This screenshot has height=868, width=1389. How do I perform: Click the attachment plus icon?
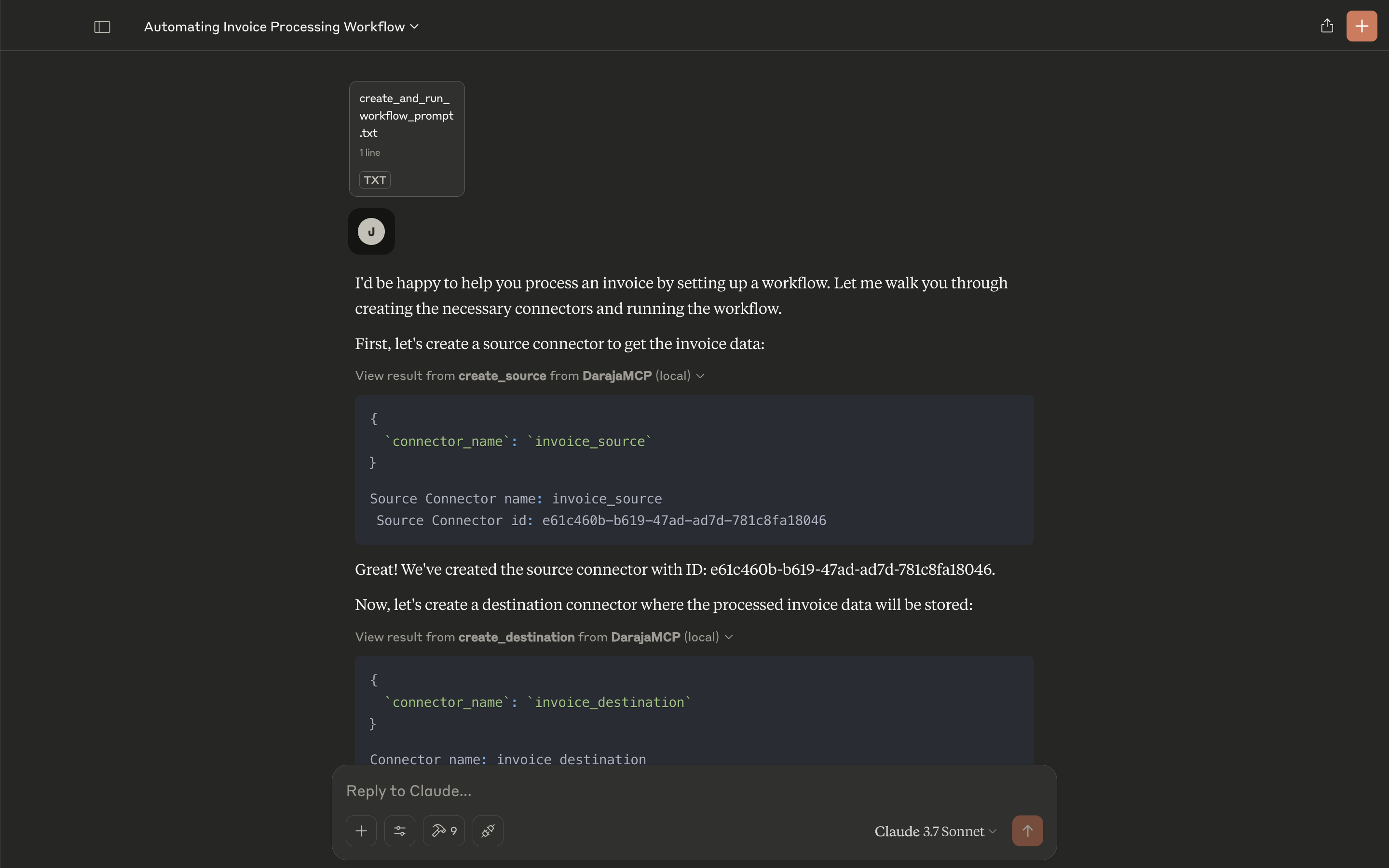tap(361, 831)
